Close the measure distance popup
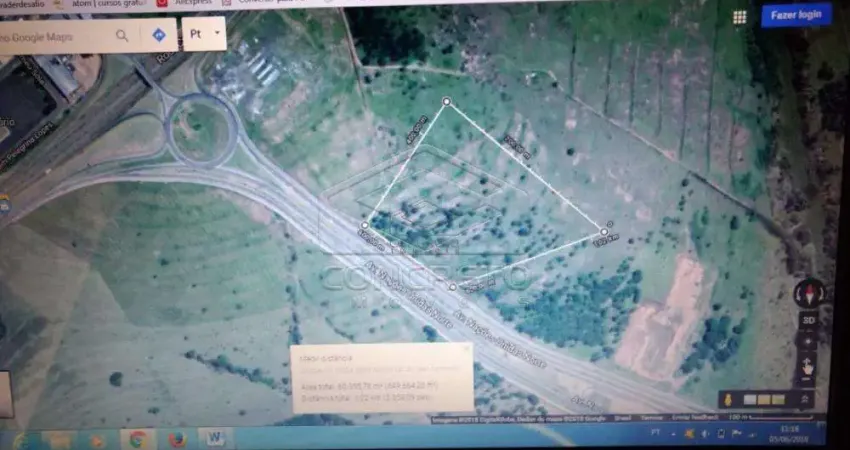The image size is (850, 450). coord(465,350)
